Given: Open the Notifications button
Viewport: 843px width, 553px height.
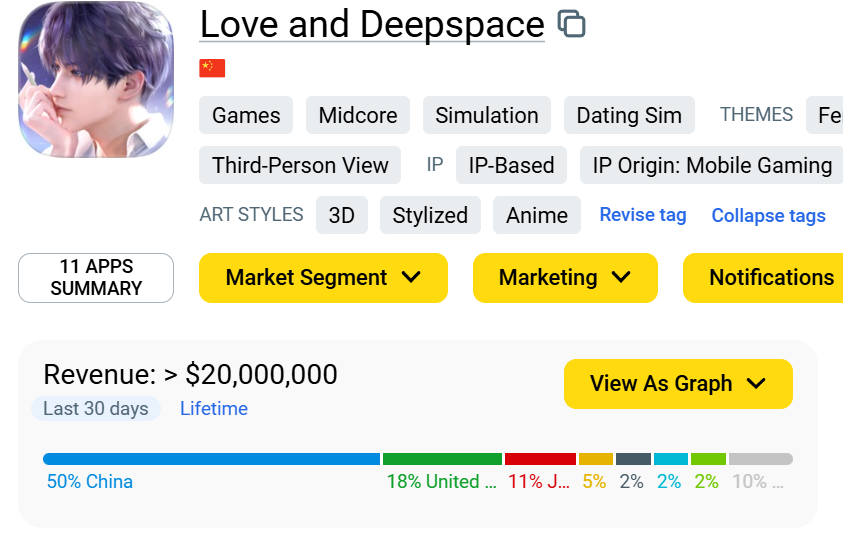Looking at the screenshot, I should [763, 278].
